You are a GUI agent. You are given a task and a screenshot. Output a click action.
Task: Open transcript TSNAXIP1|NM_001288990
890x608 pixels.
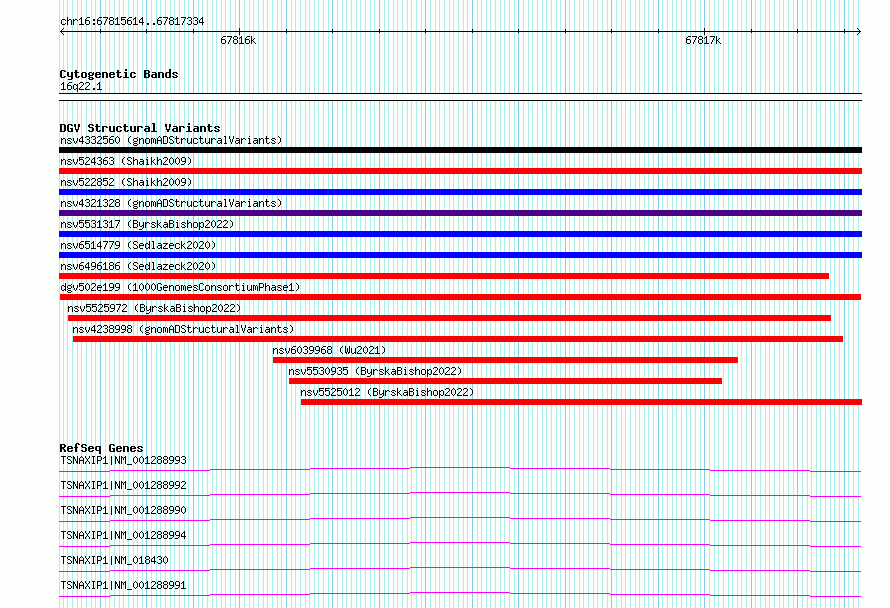point(123,510)
